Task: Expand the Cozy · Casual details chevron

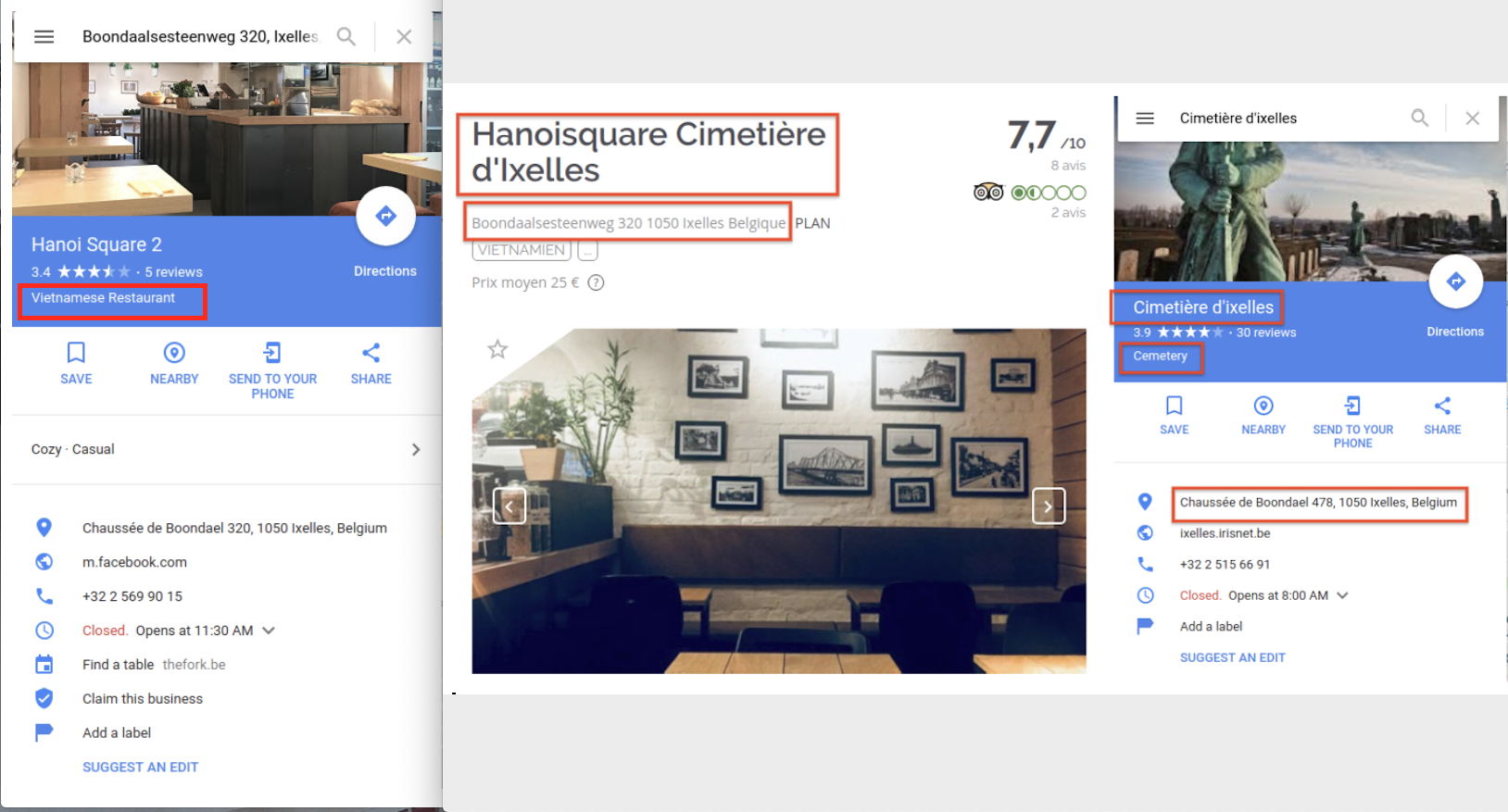Action: point(416,449)
